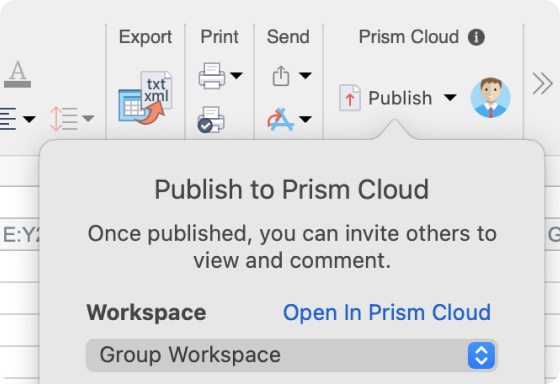This screenshot has width=560, height=384.
Task: Expand the print options arrow
Action: coord(236,75)
